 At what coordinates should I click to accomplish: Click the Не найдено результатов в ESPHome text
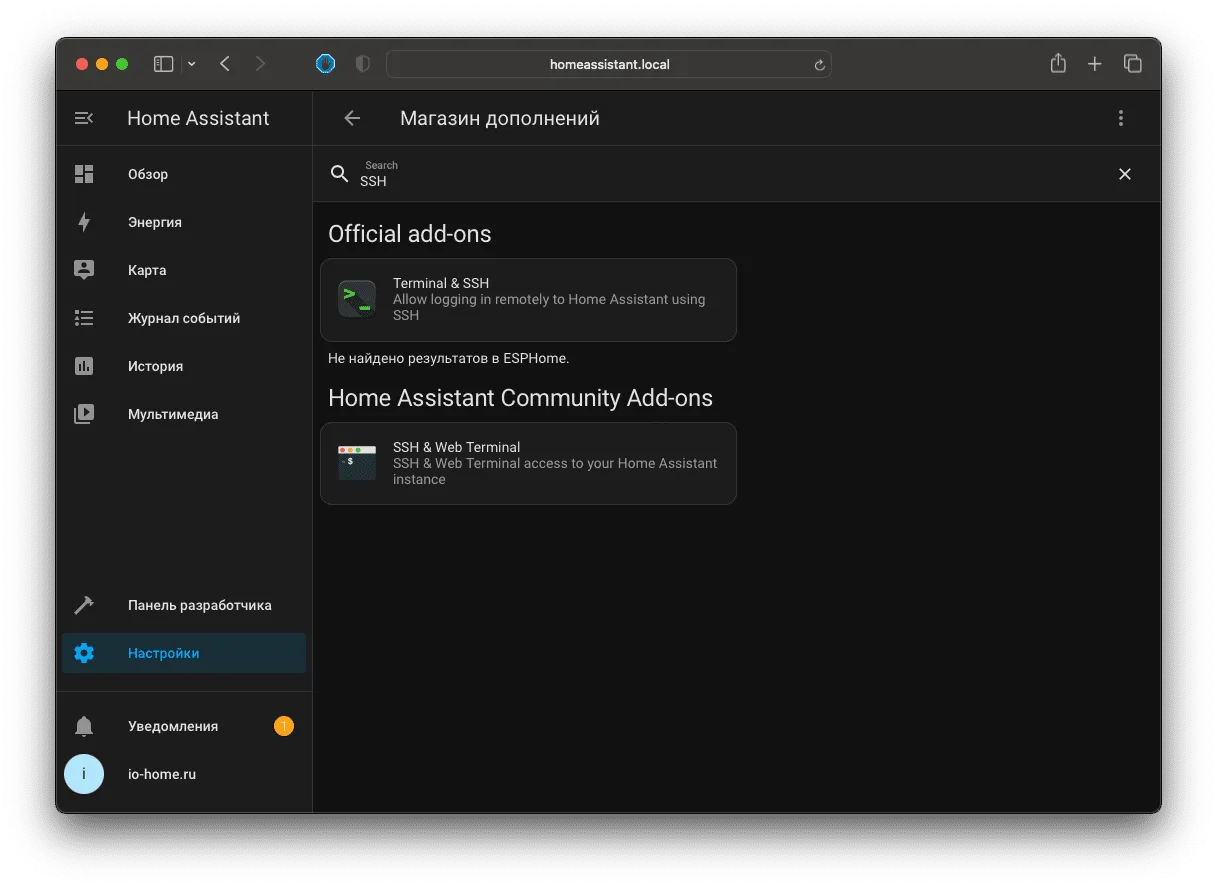pos(448,358)
